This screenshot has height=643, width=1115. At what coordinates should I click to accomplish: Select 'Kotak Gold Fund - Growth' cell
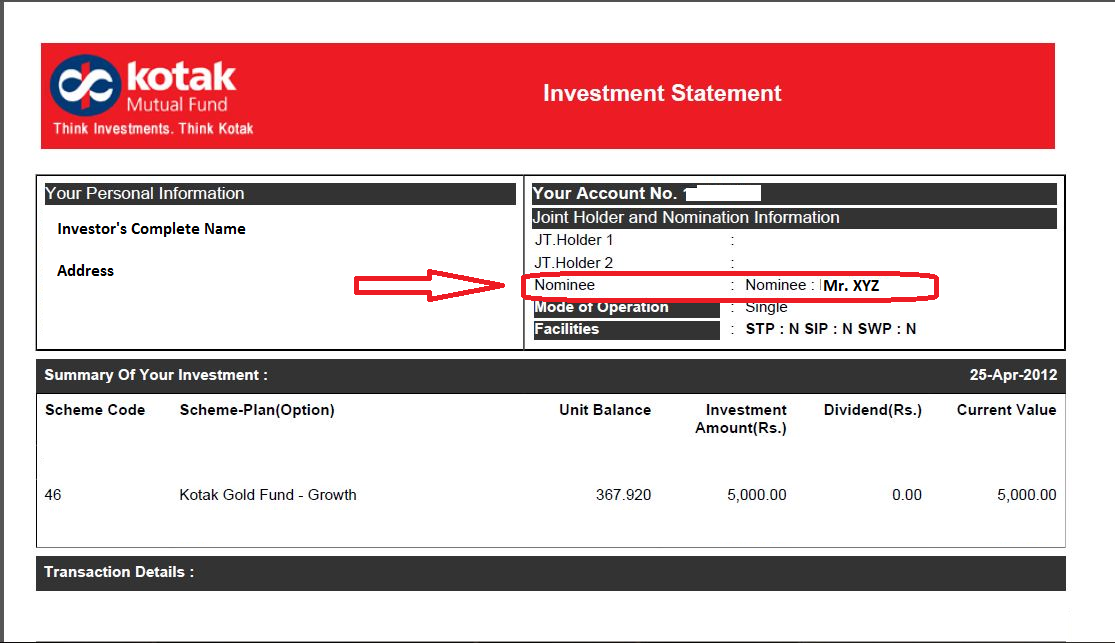click(x=267, y=495)
